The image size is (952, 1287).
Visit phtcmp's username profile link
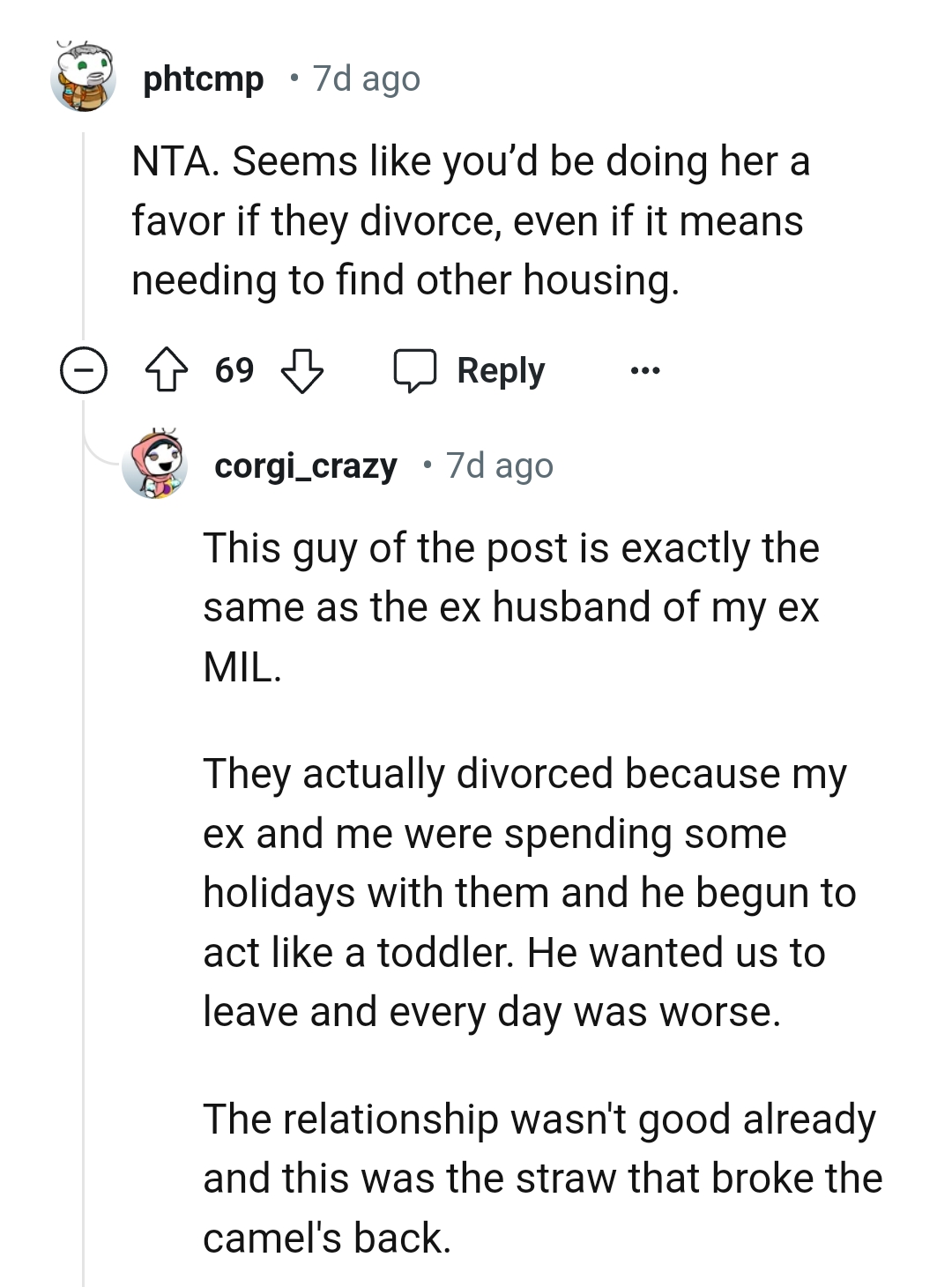203,79
